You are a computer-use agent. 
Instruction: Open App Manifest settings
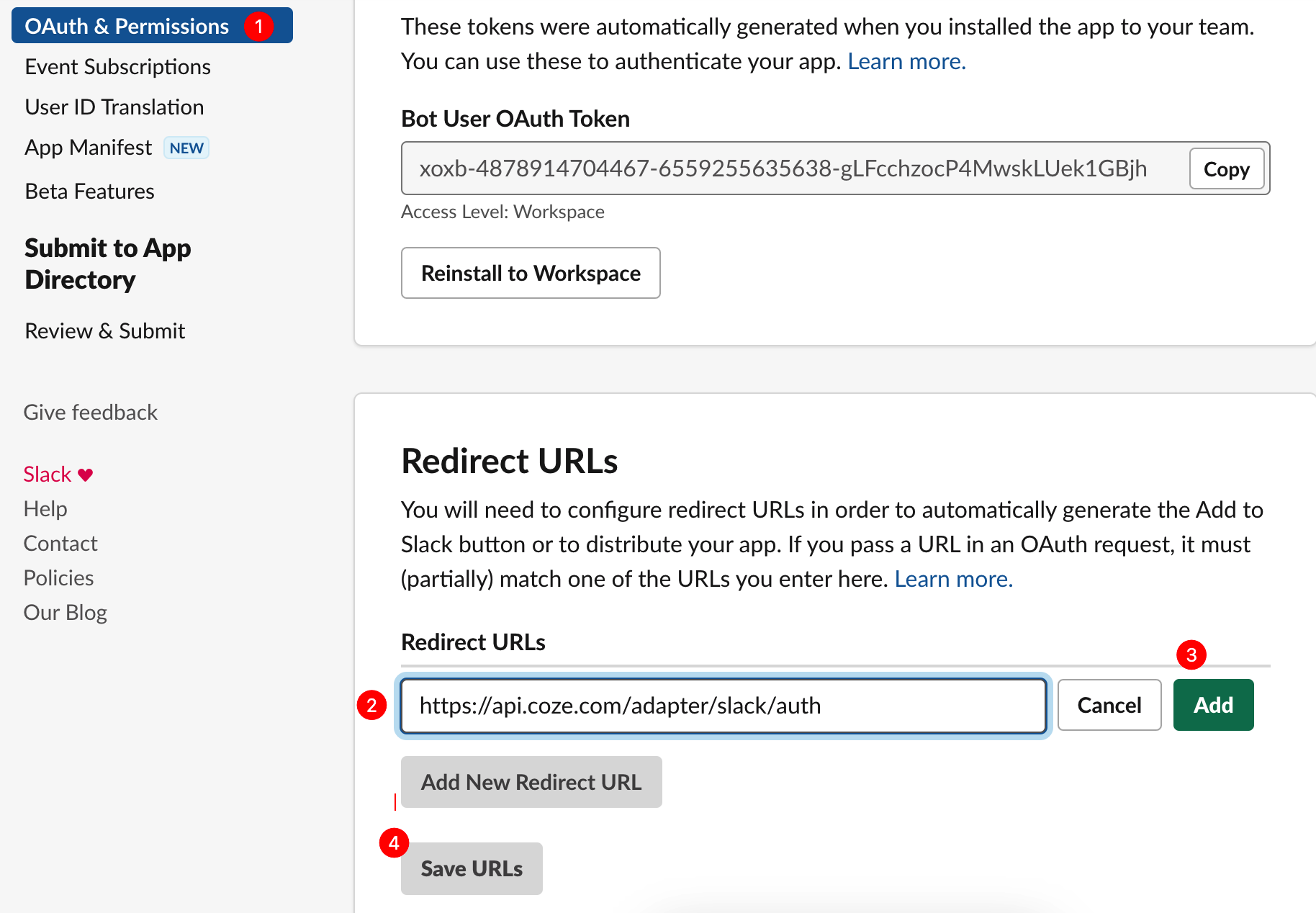point(89,148)
